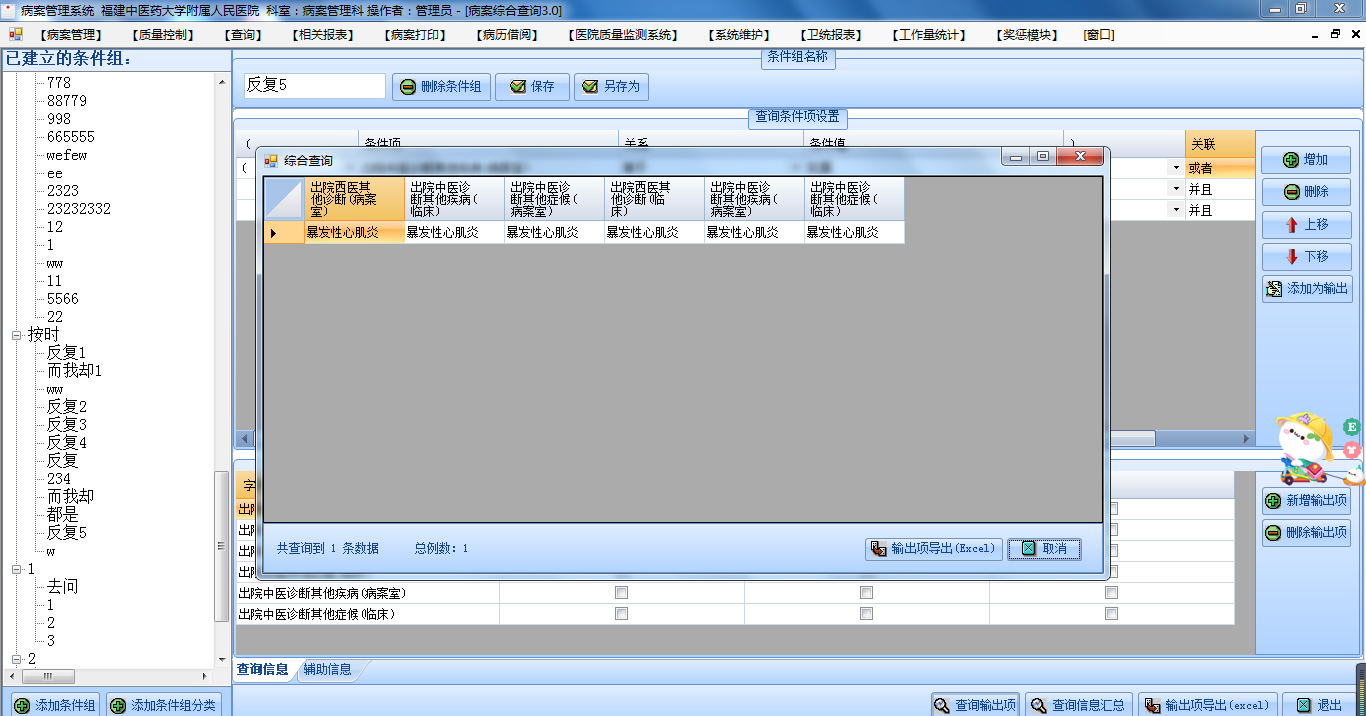Viewport: 1366px width, 716px height.
Task: Tick third checkbox in 出院中医诊断其他疾病(病案室) row
Action: 1111,593
